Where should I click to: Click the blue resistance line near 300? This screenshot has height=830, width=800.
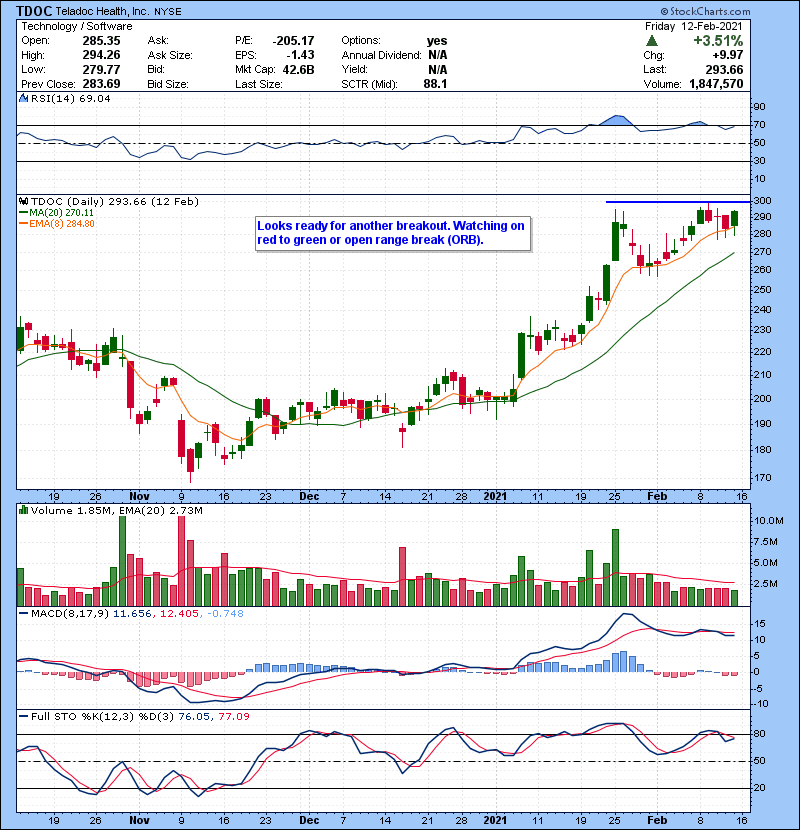[x=678, y=202]
